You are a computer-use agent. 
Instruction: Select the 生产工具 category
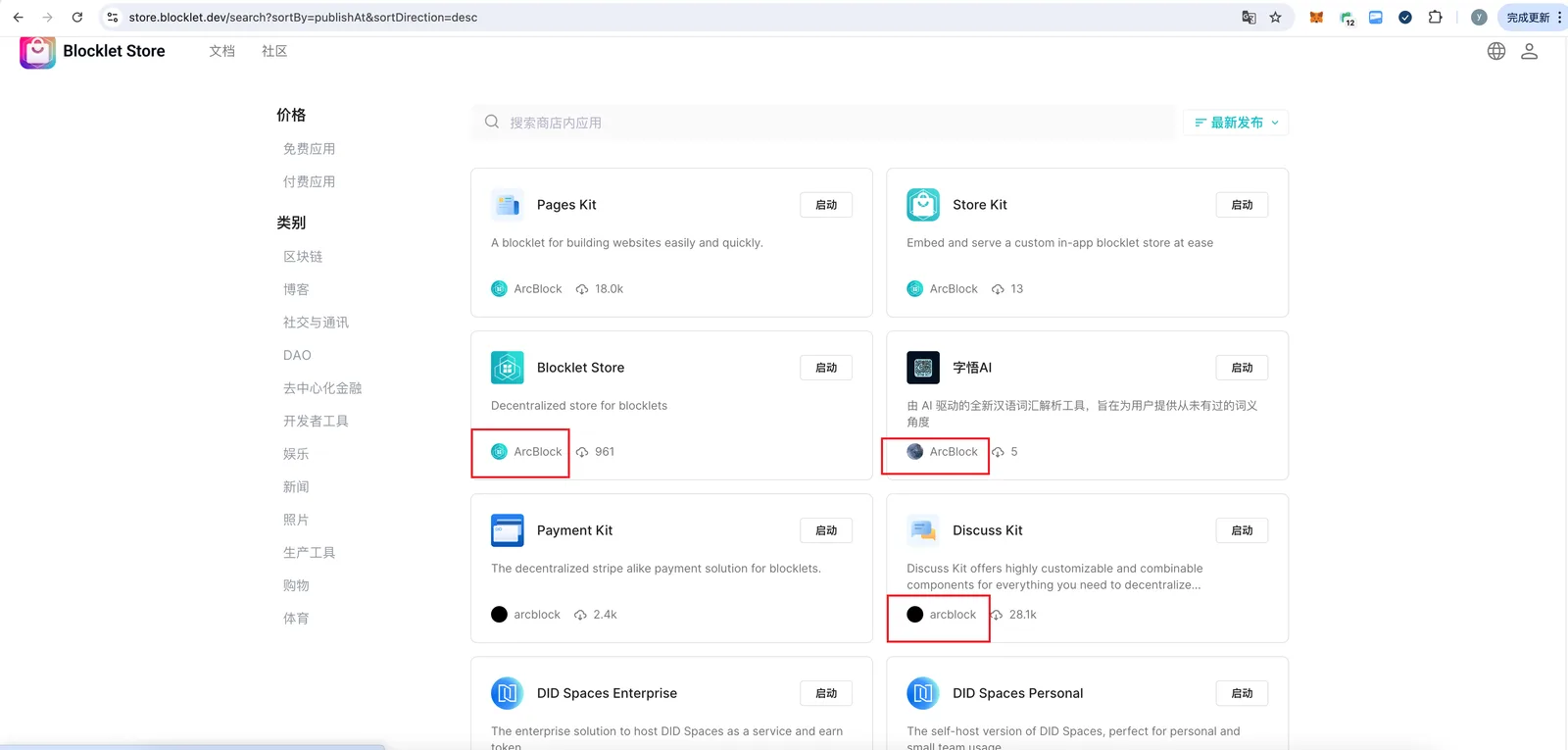(309, 553)
